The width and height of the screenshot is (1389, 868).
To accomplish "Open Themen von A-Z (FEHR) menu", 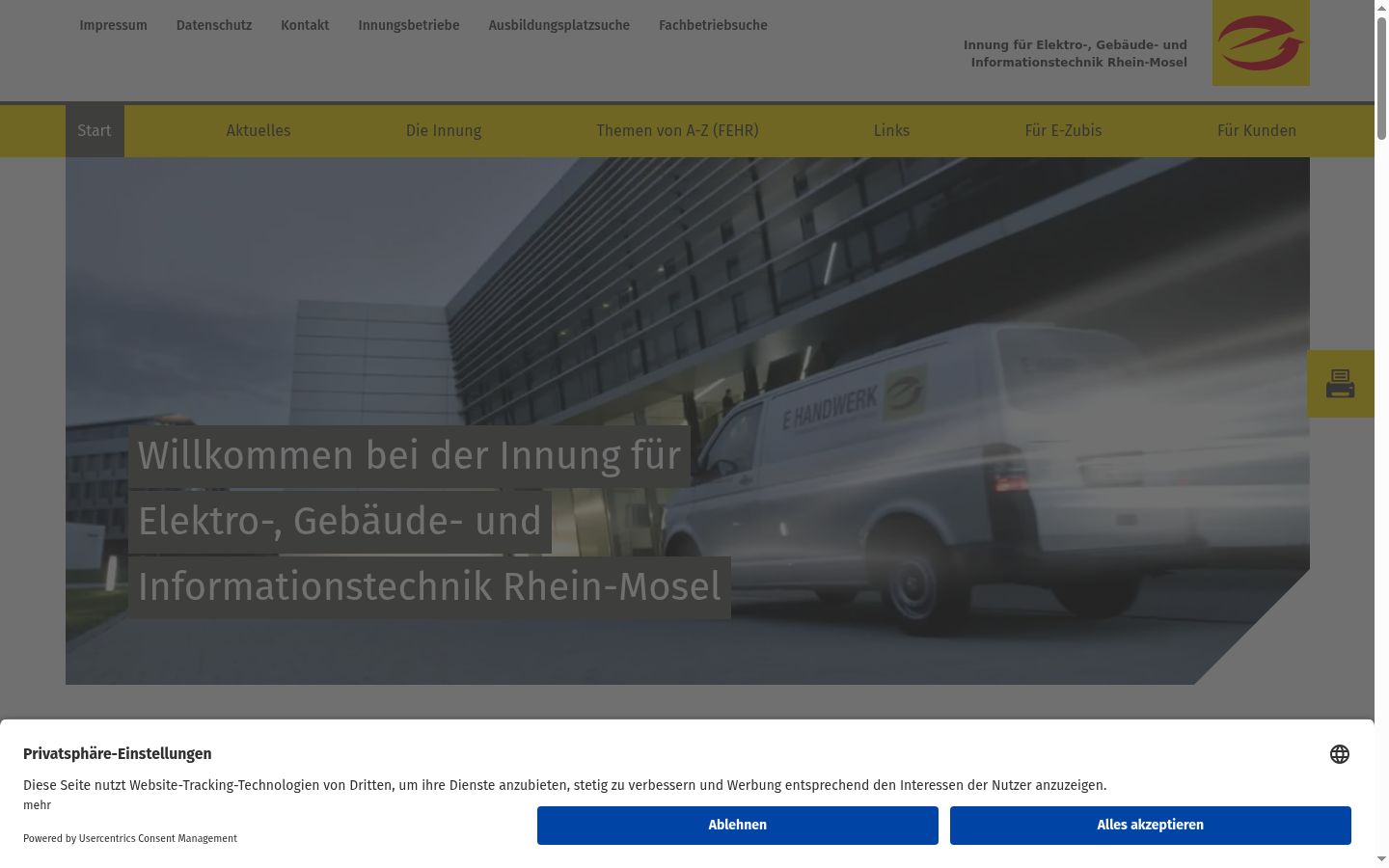I will 677,130.
